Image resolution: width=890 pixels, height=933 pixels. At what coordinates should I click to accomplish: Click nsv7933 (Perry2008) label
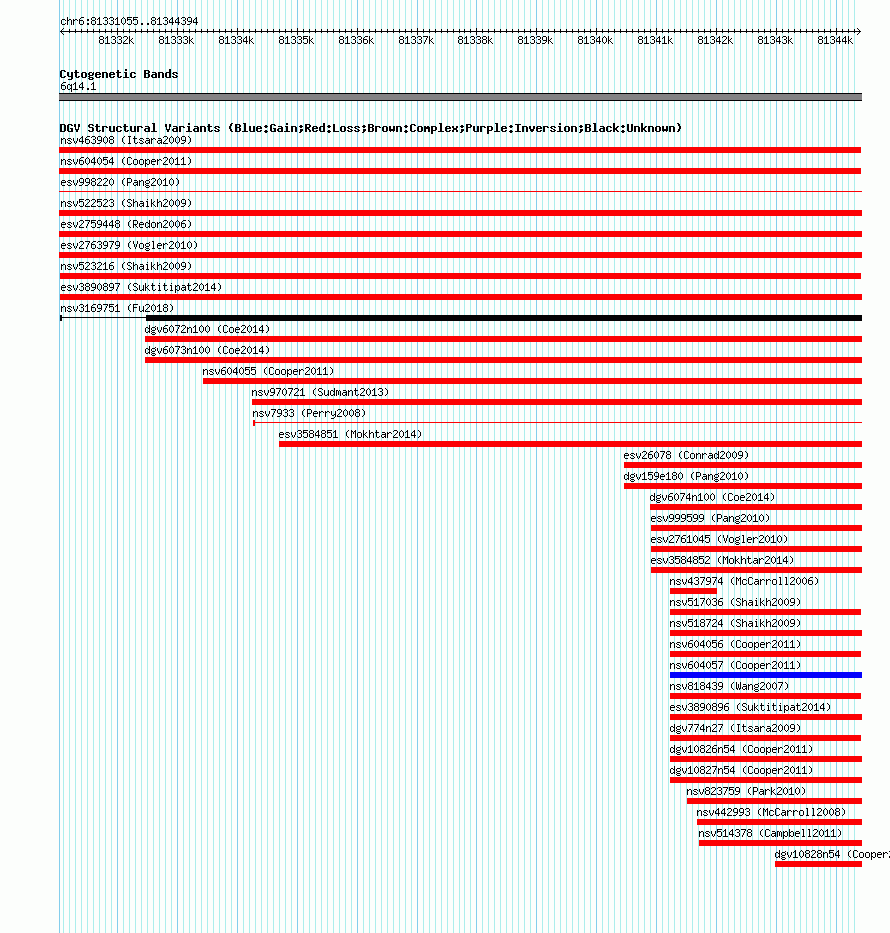tap(309, 413)
